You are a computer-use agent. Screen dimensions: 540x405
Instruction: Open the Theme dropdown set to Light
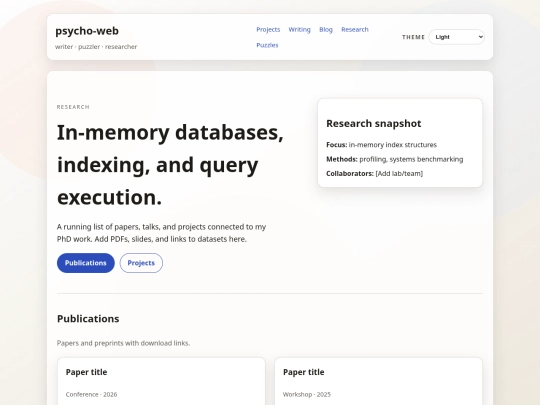click(x=456, y=37)
